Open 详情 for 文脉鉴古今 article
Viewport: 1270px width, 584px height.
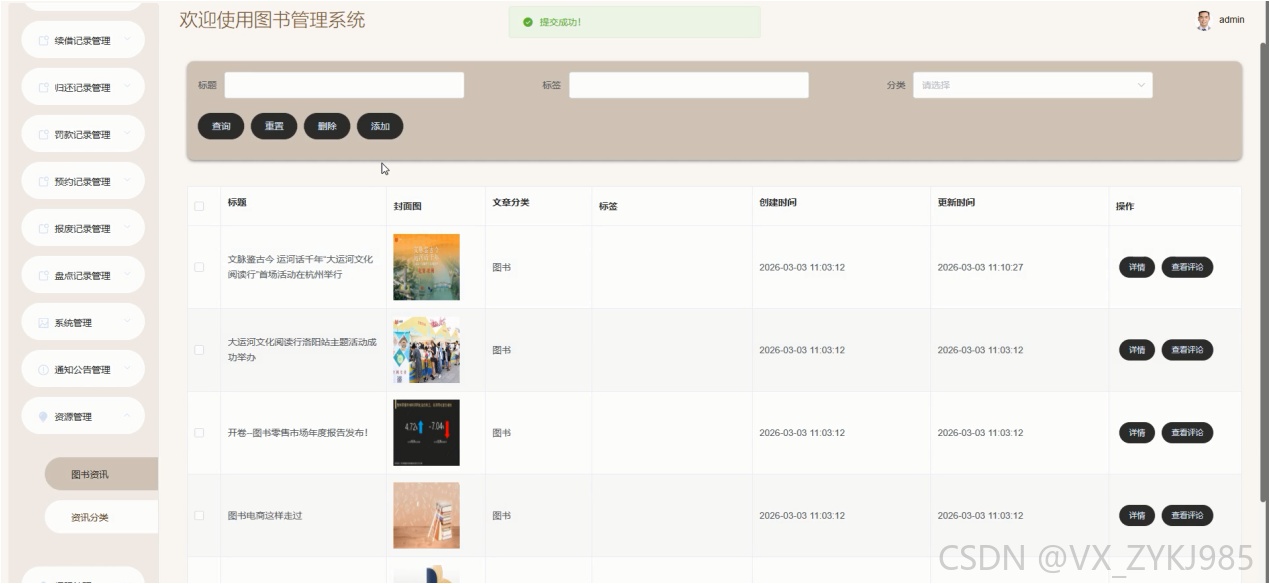click(1137, 267)
